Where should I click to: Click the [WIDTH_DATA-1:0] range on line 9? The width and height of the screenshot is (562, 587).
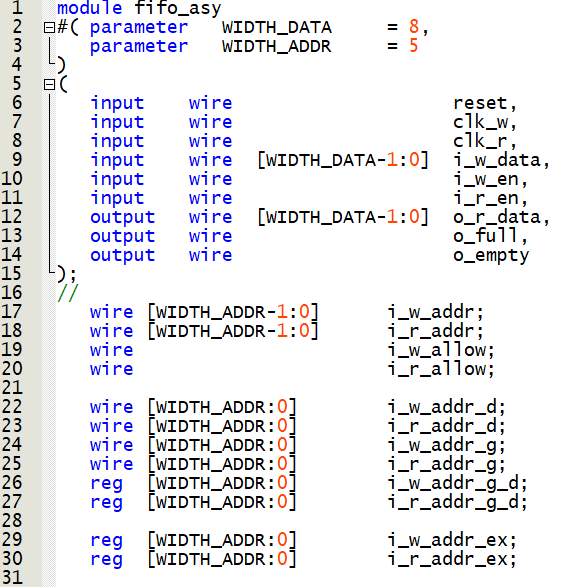pyautogui.click(x=343, y=160)
